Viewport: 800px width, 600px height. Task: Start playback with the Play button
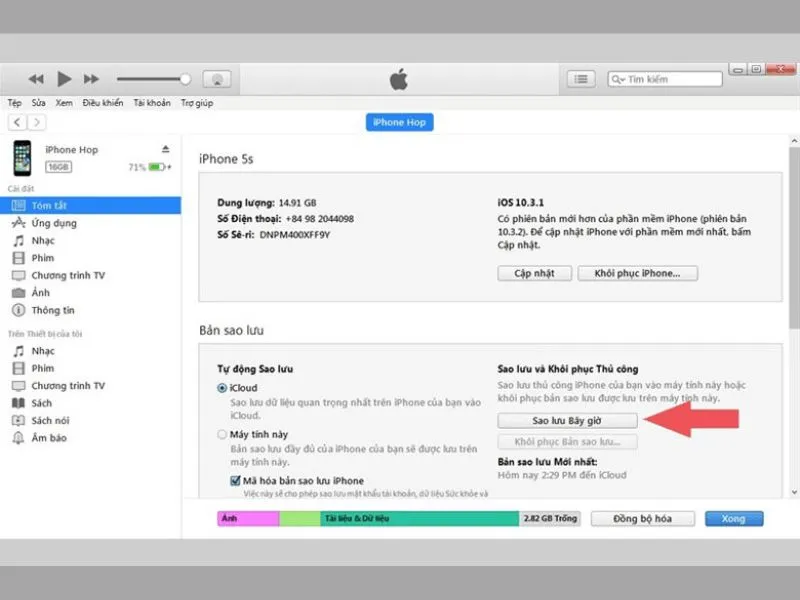(64, 79)
